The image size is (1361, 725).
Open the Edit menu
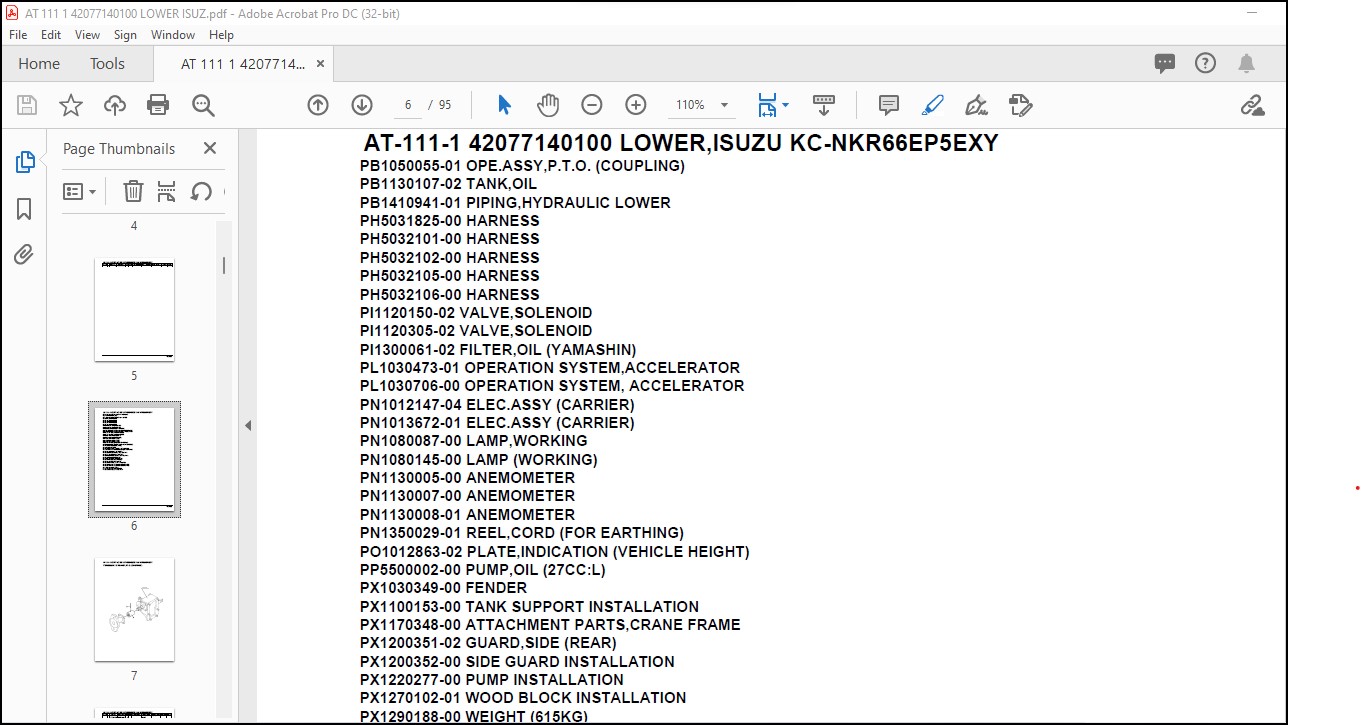point(51,34)
